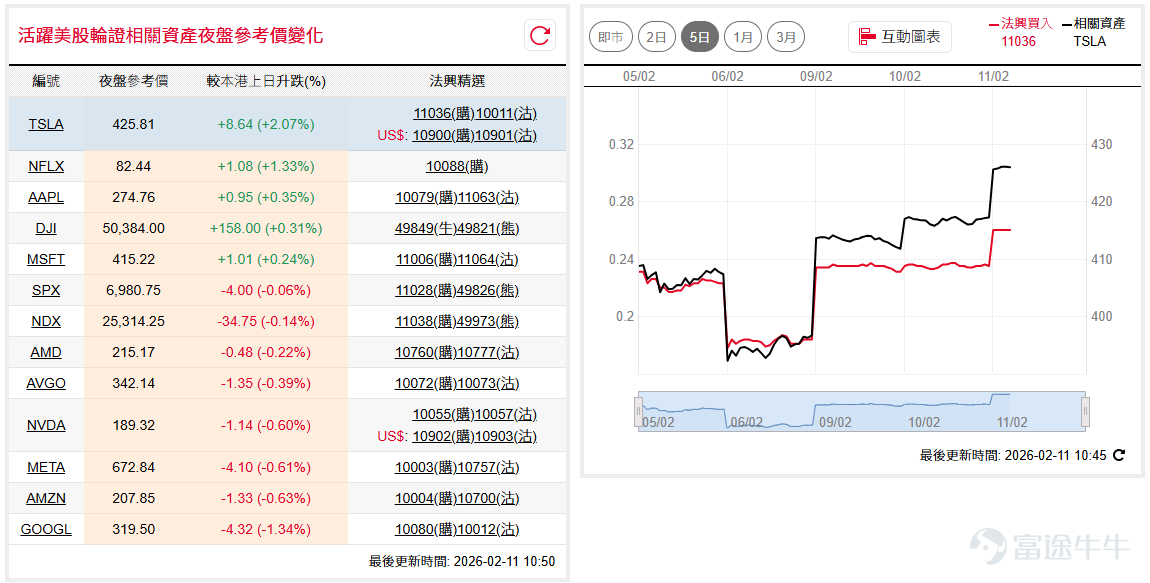Open warrant 11006(購) for MSFT
The width and height of the screenshot is (1150, 583).
click(426, 259)
